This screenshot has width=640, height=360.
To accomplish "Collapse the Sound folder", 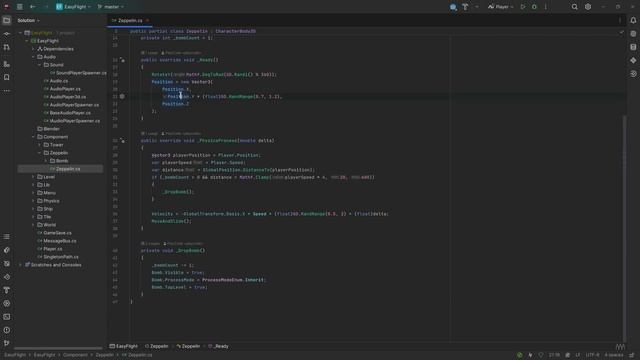I will click(x=40, y=65).
